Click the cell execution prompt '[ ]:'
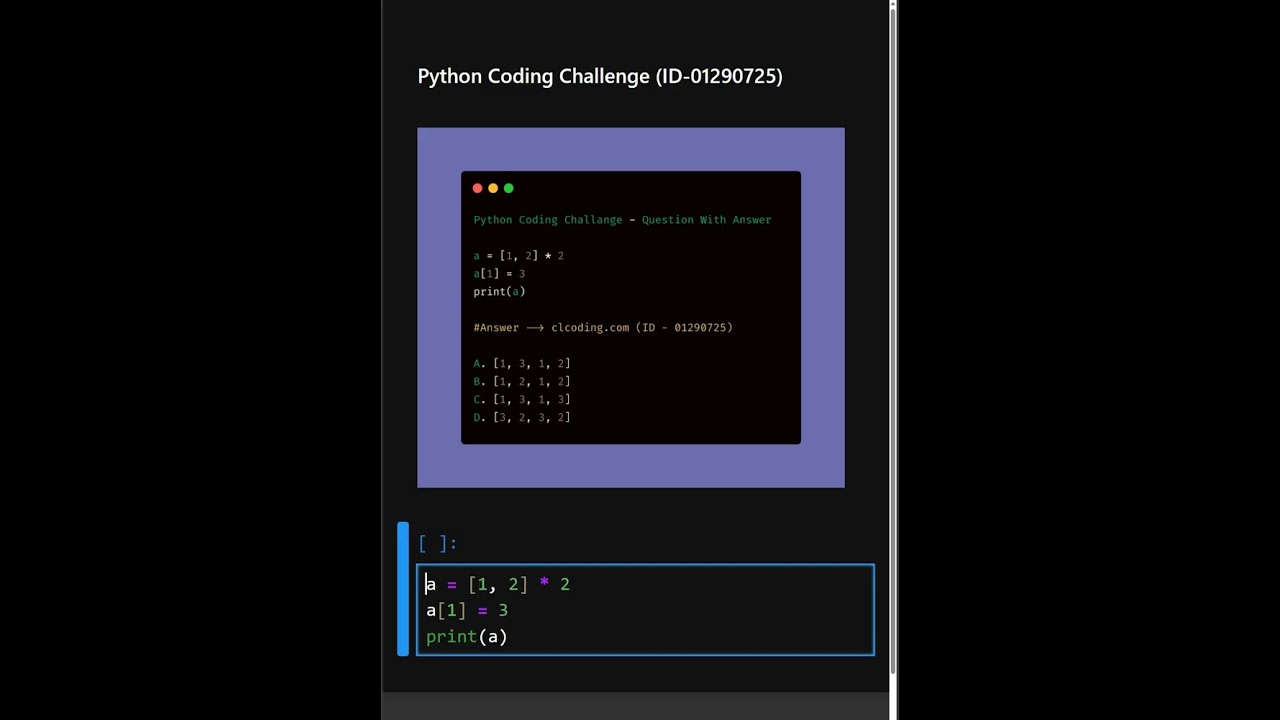 click(438, 543)
